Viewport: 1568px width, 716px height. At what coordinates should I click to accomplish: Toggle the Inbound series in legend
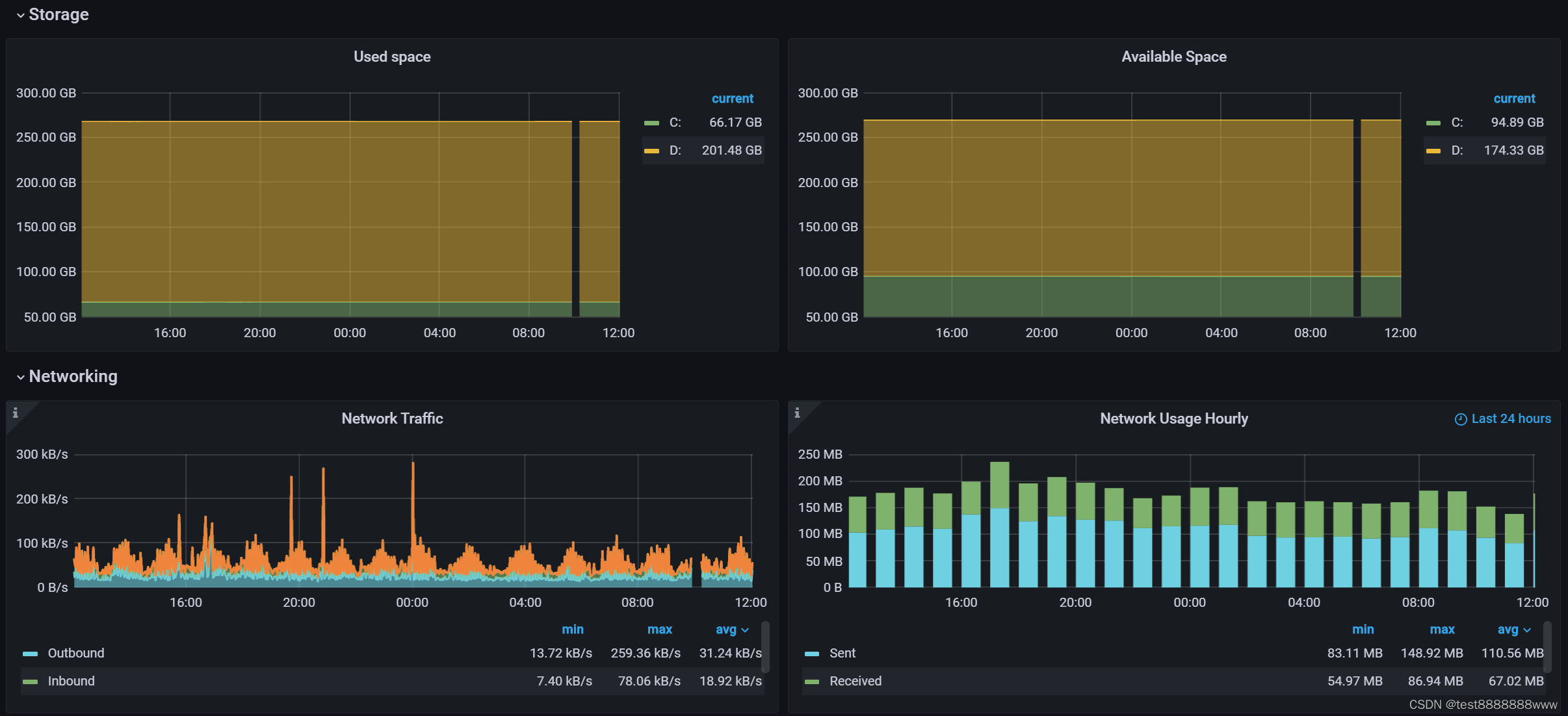tap(71, 681)
